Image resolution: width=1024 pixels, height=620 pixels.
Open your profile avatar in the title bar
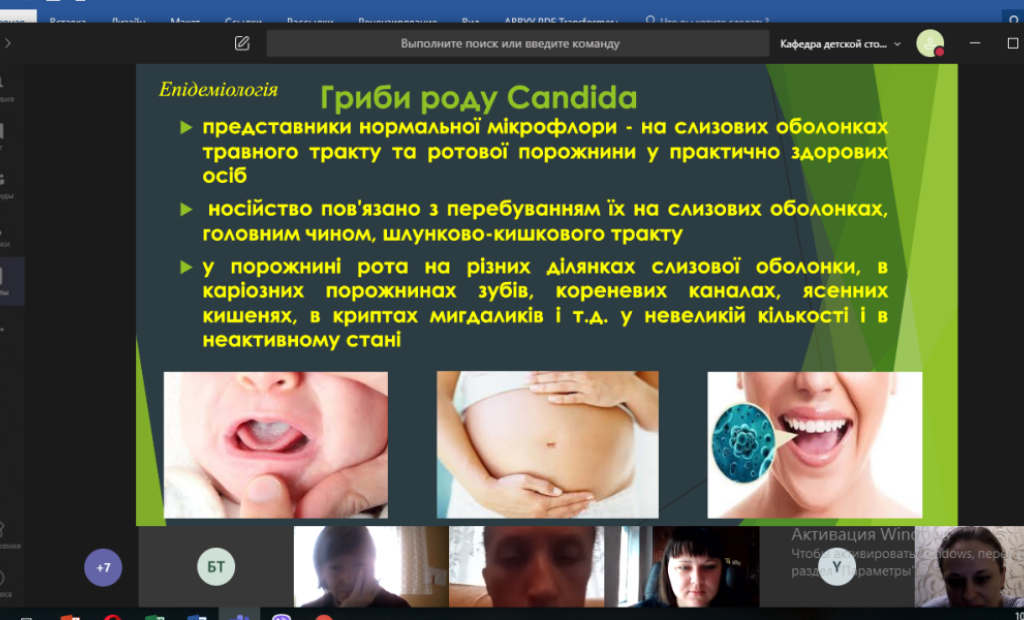pyautogui.click(x=930, y=43)
